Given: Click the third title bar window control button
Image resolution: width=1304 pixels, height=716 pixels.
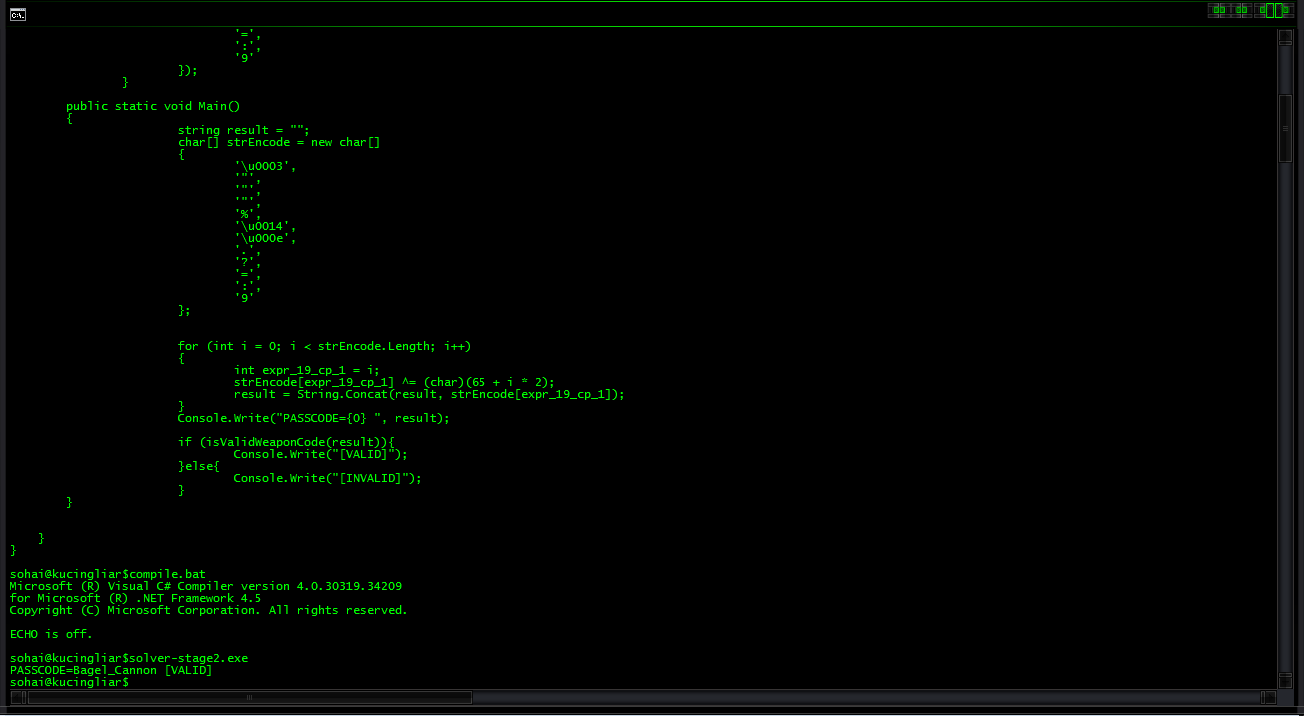Looking at the screenshot, I should click(1266, 11).
